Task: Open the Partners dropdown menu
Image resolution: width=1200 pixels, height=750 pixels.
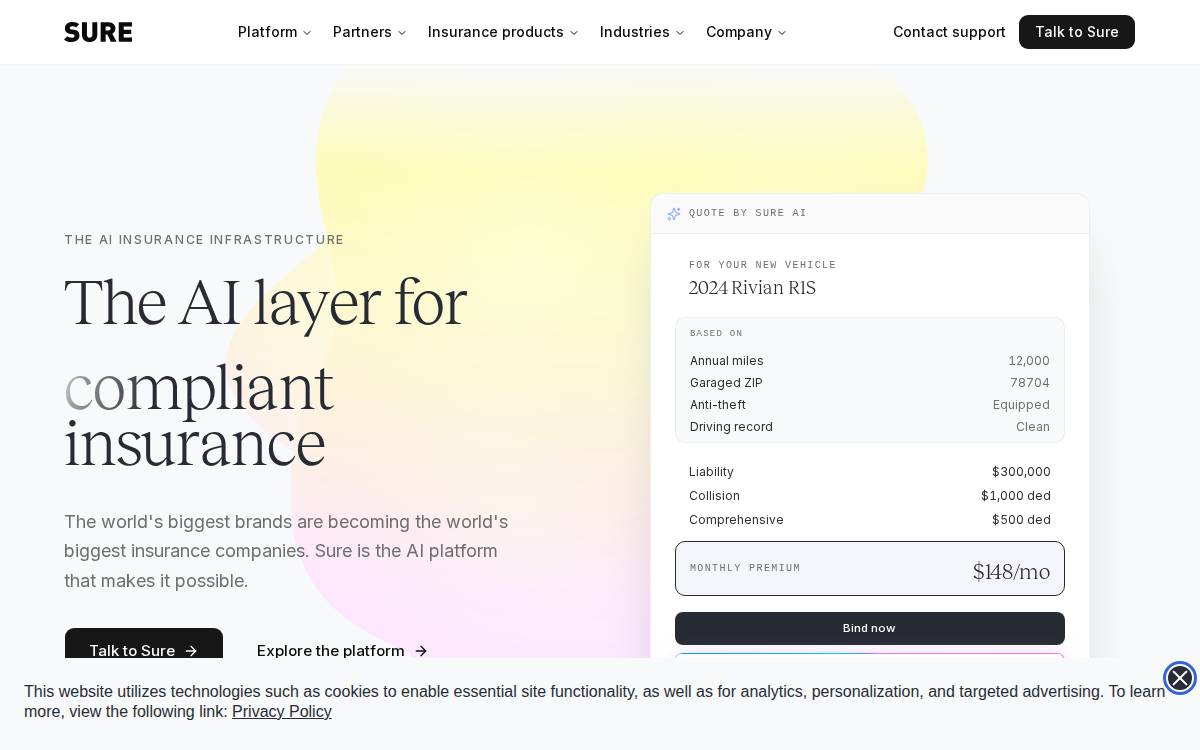Action: [370, 32]
